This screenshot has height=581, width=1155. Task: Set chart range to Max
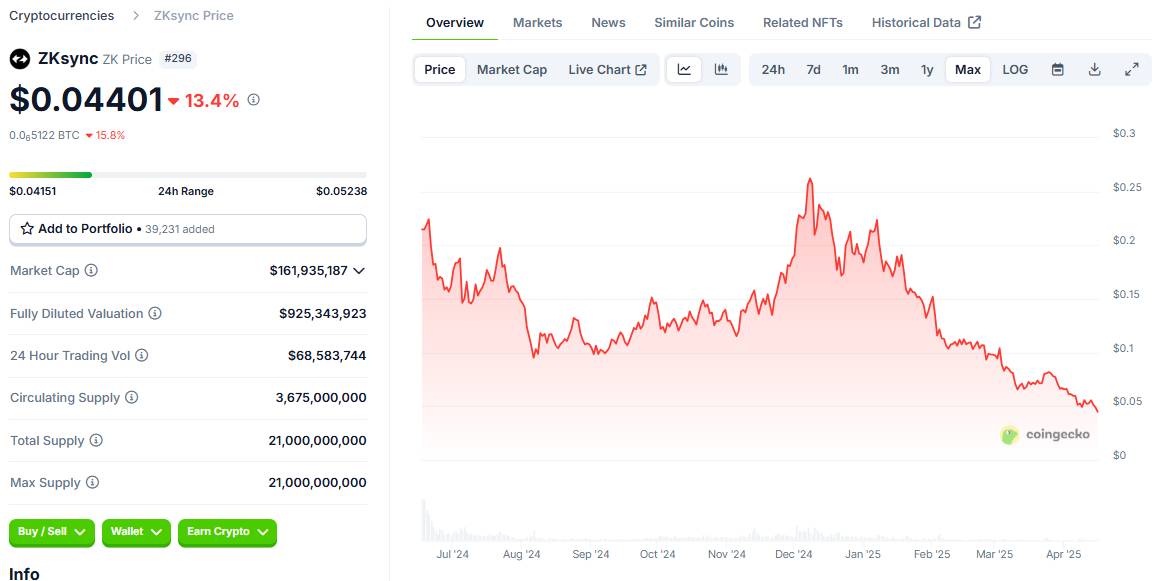[968, 69]
